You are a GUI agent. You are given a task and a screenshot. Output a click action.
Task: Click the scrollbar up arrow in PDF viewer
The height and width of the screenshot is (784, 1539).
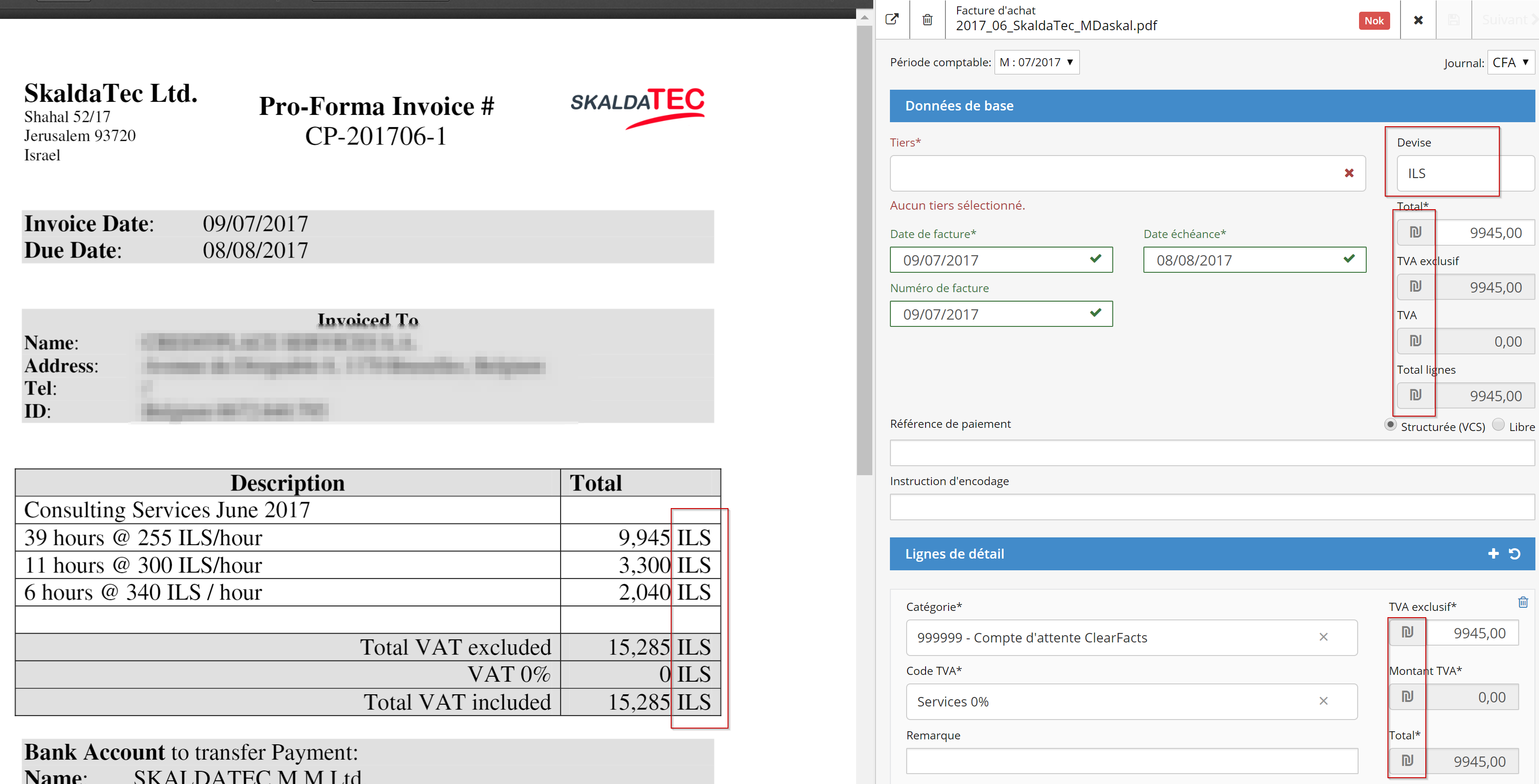pos(864,17)
